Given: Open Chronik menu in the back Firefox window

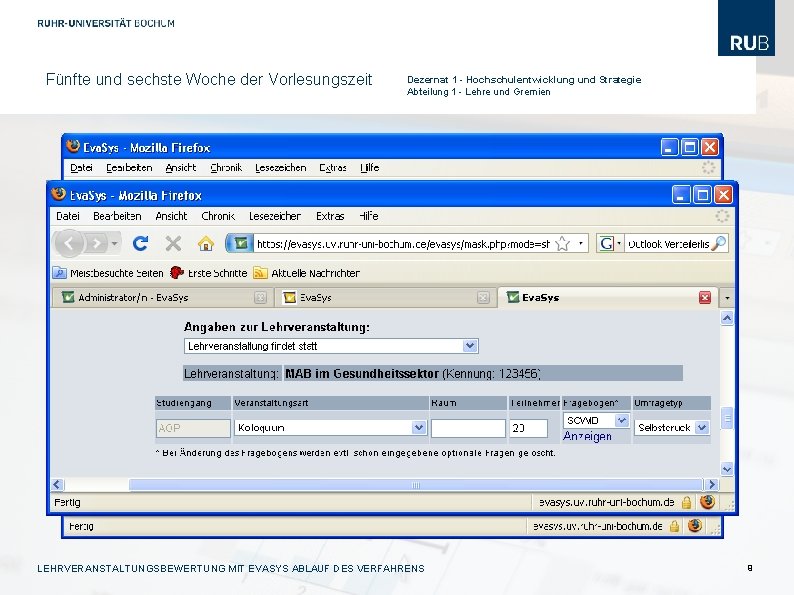Looking at the screenshot, I should [x=226, y=168].
